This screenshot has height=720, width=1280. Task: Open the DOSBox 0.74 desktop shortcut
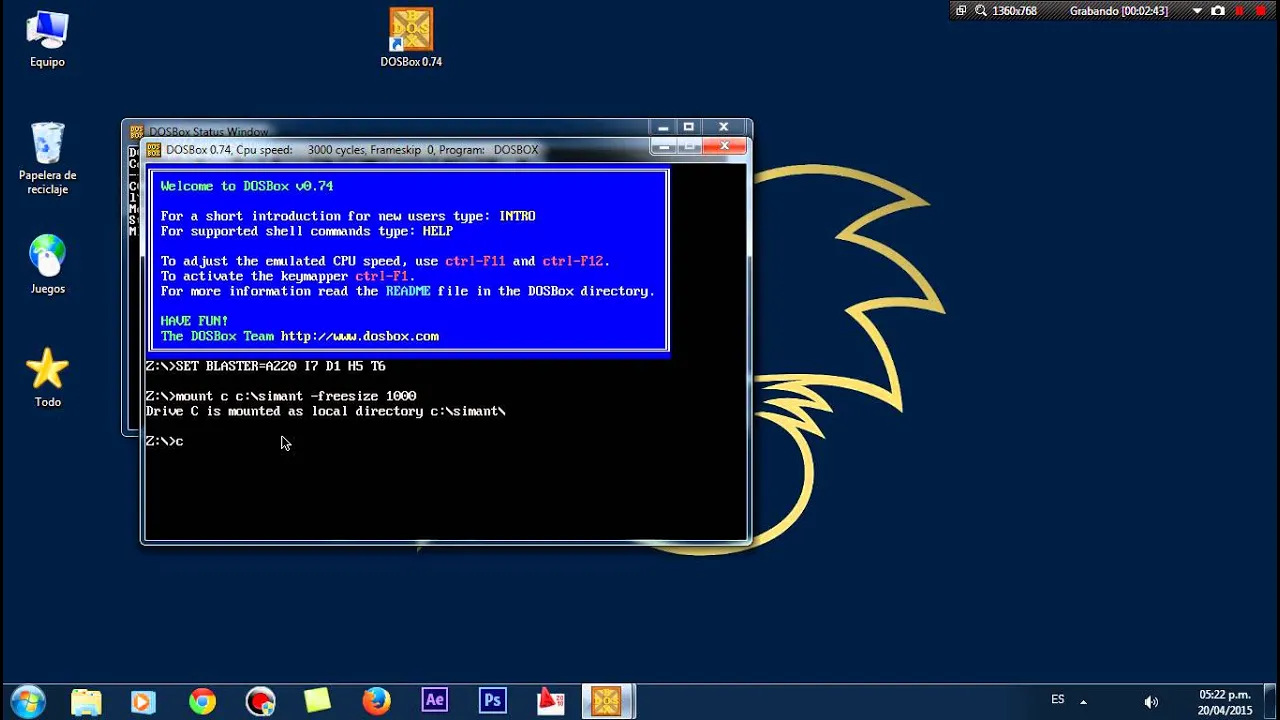click(x=411, y=38)
